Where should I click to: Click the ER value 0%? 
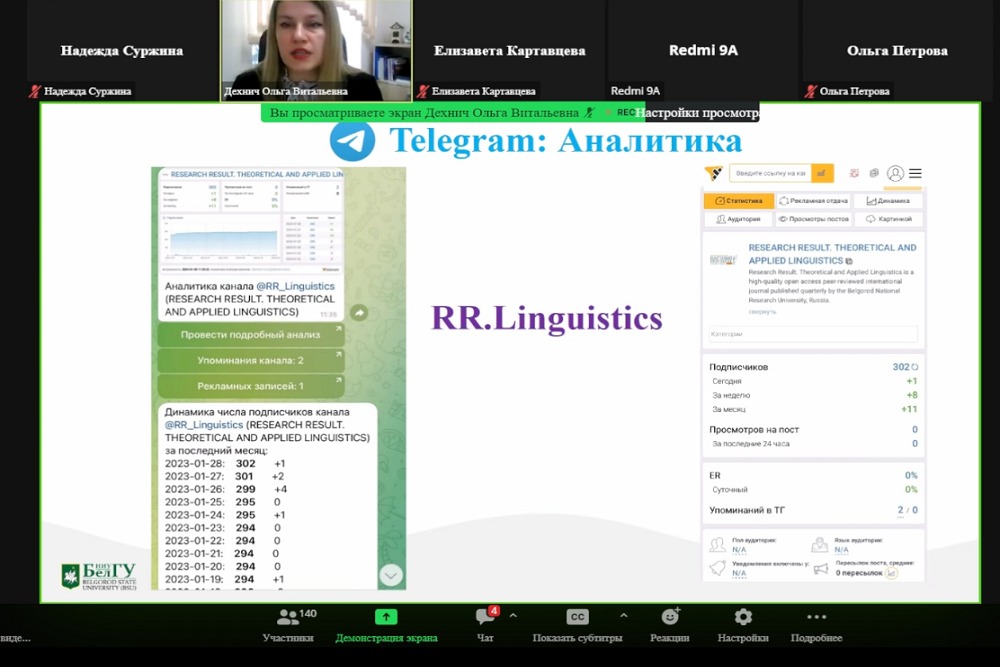coord(911,476)
